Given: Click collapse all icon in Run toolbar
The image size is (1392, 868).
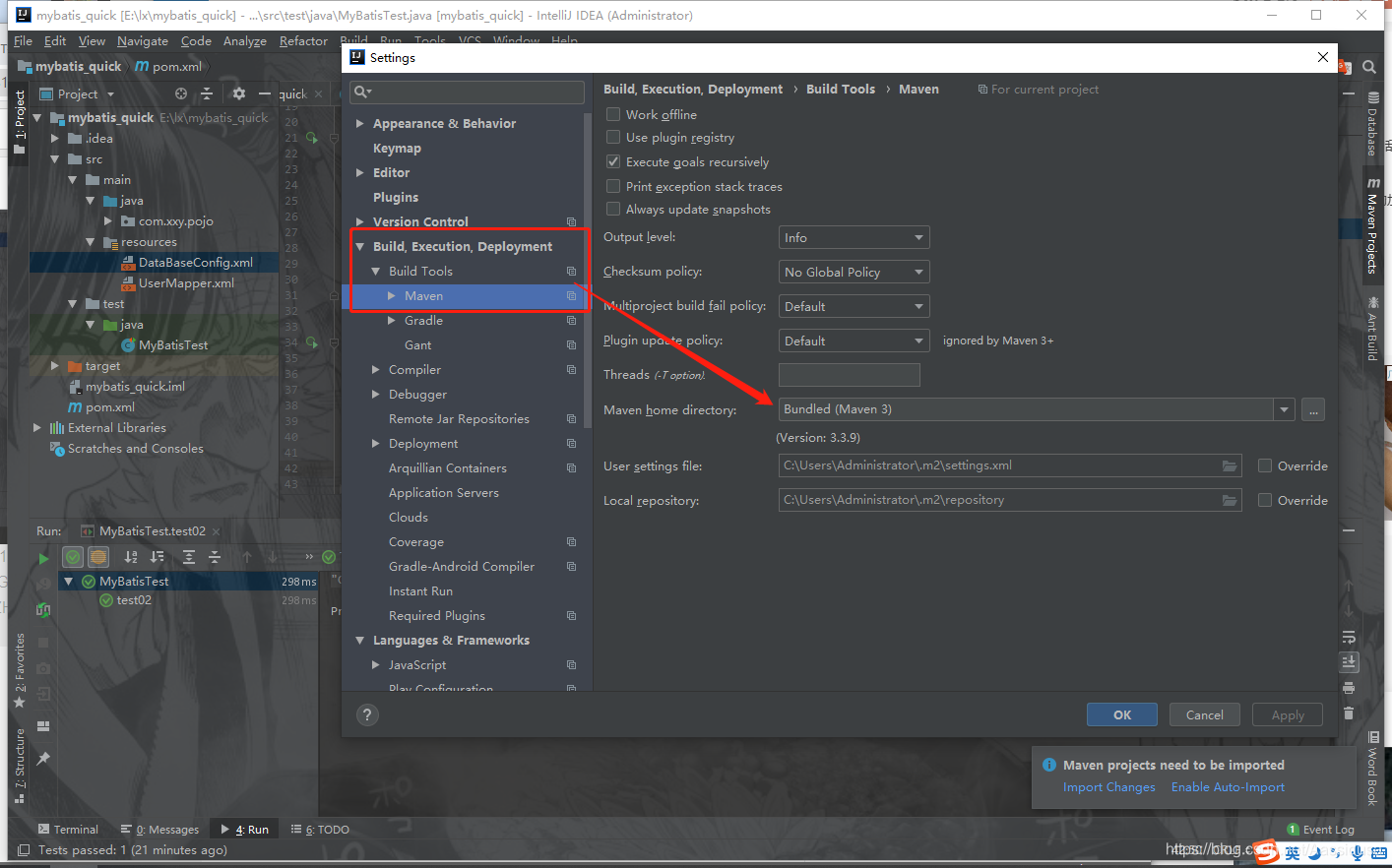Looking at the screenshot, I should pyautogui.click(x=214, y=557).
